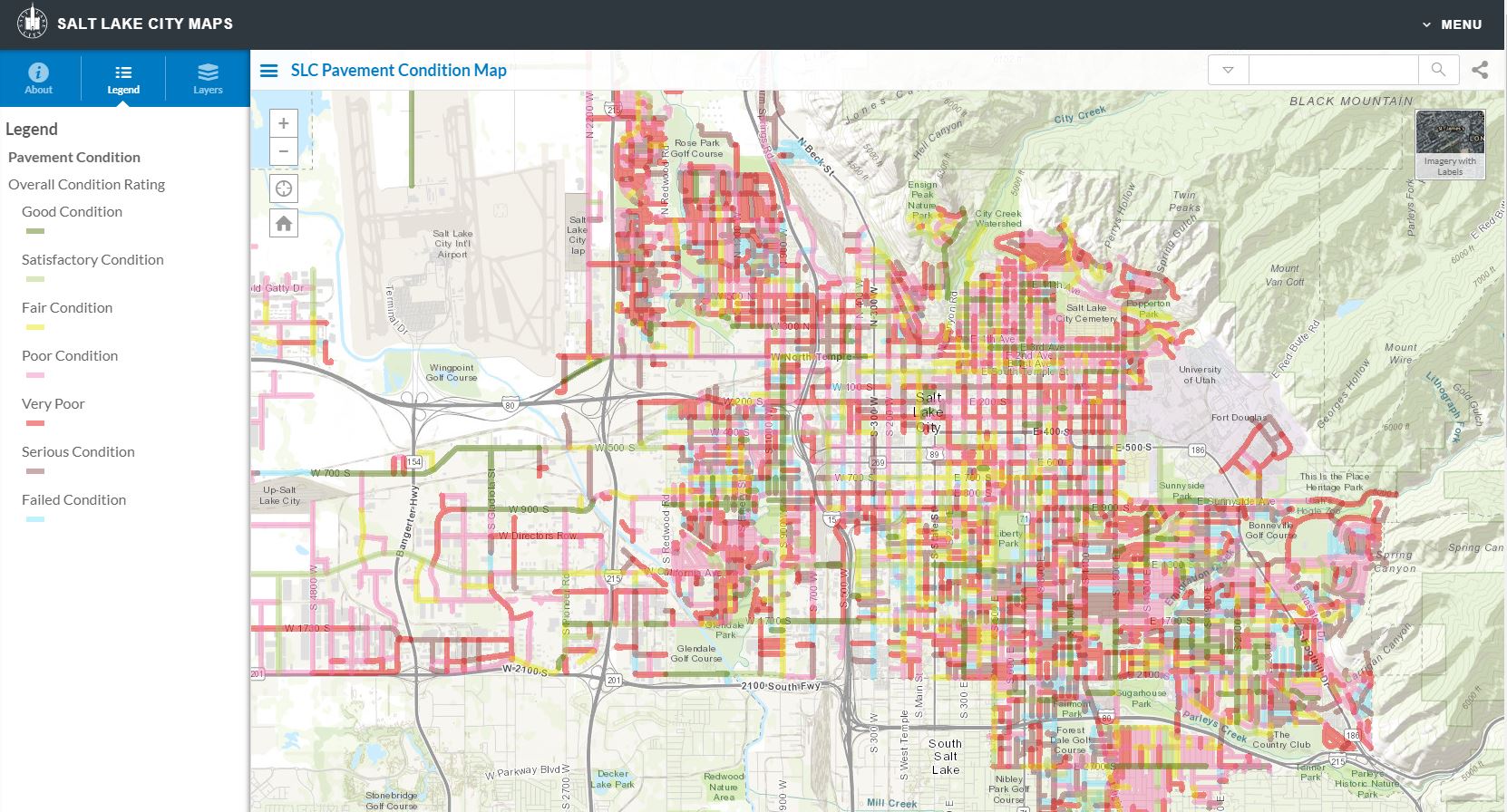Expand the search source dropdown arrow
Screen dimensions: 1507x812
point(1228,70)
